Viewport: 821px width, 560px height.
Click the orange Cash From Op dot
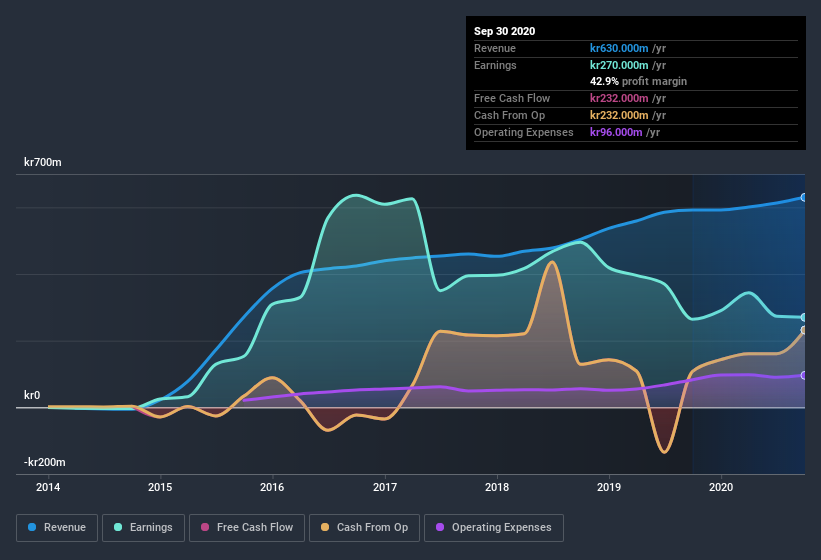(326, 527)
